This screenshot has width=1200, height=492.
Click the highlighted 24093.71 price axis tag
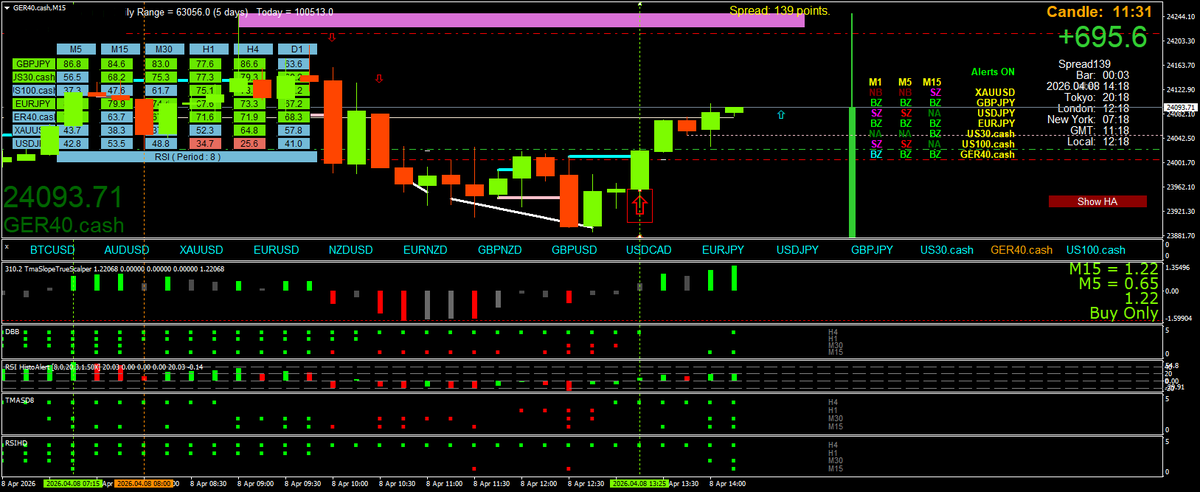click(1181, 107)
